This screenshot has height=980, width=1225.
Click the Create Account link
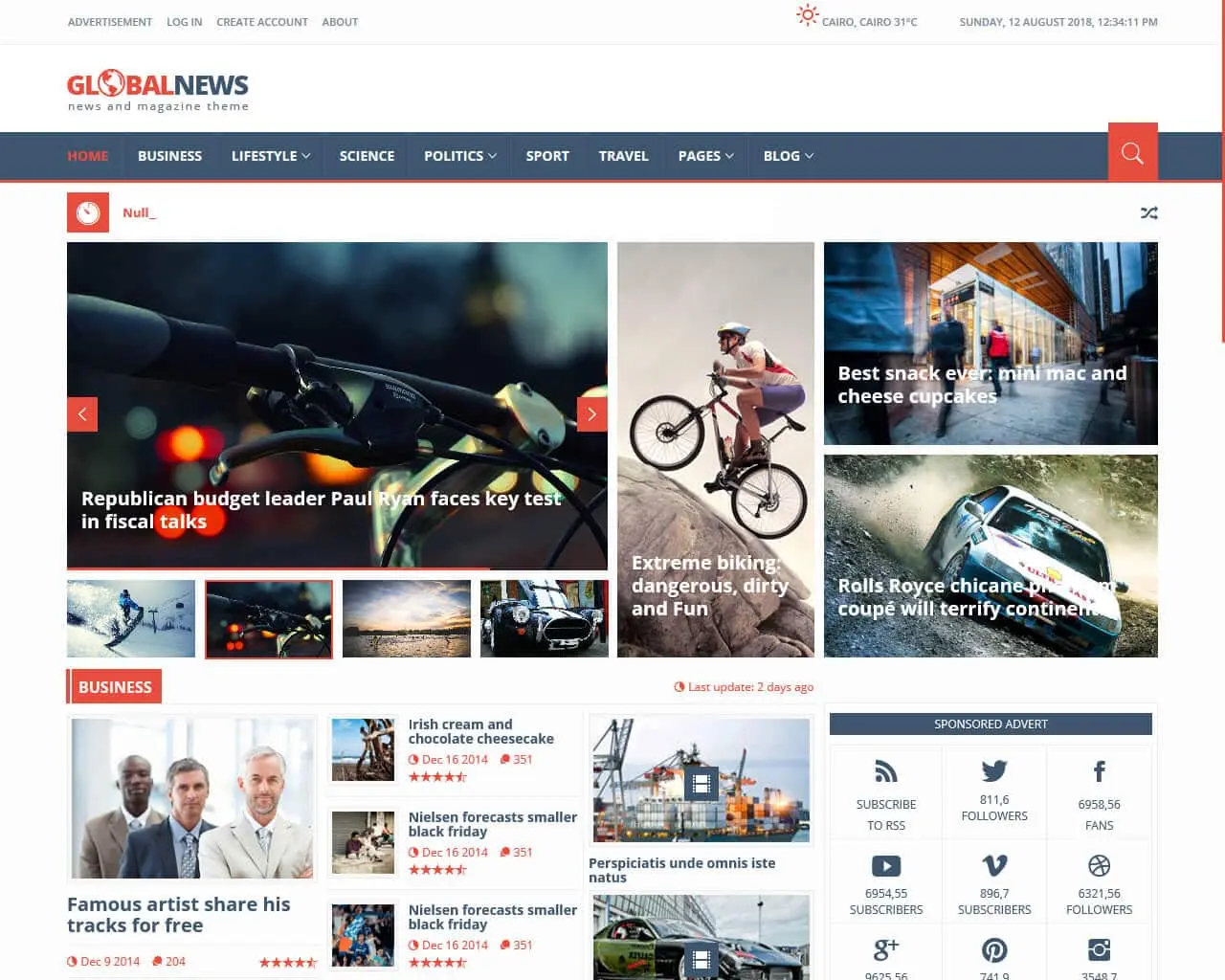(x=262, y=22)
